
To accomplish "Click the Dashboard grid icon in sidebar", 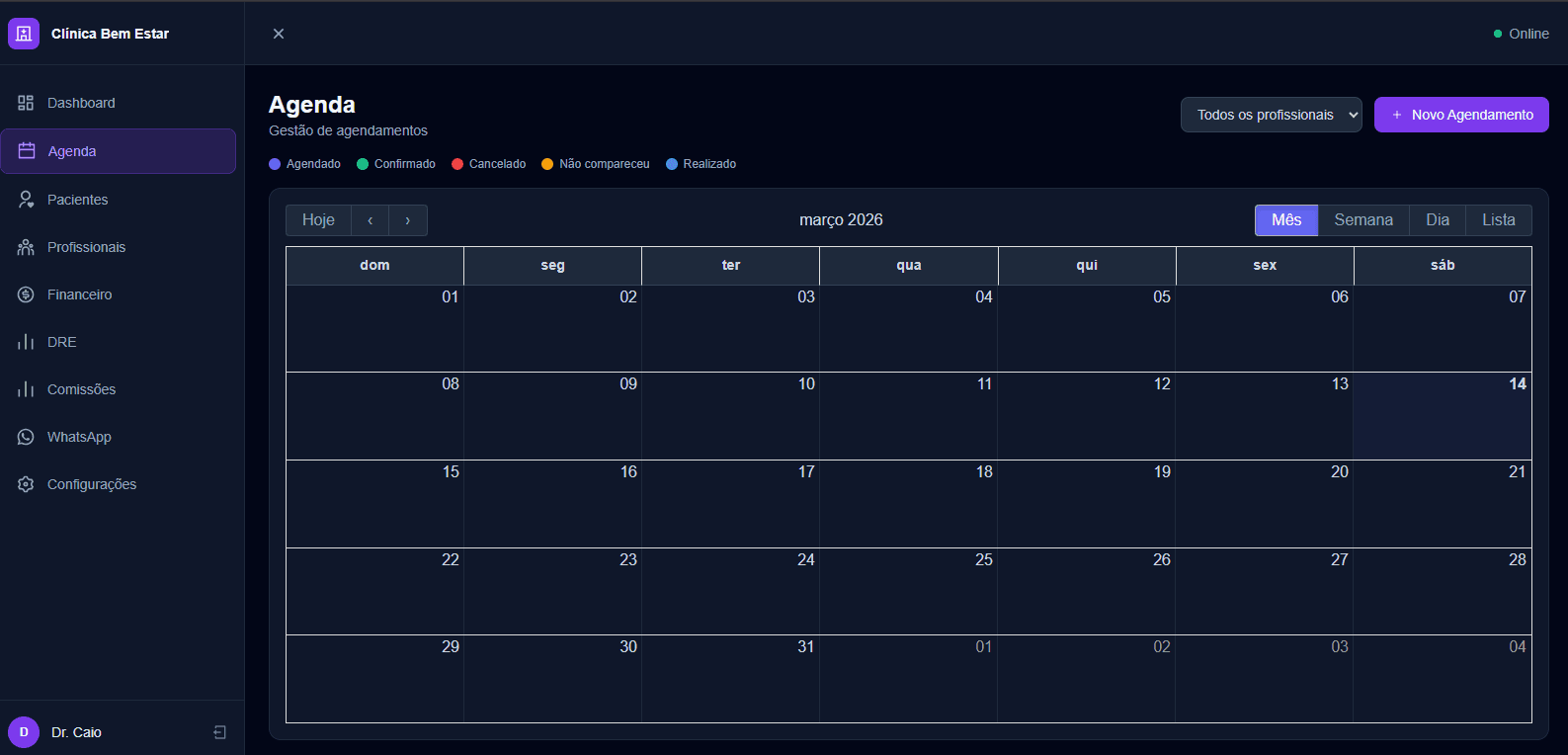I will click(26, 103).
